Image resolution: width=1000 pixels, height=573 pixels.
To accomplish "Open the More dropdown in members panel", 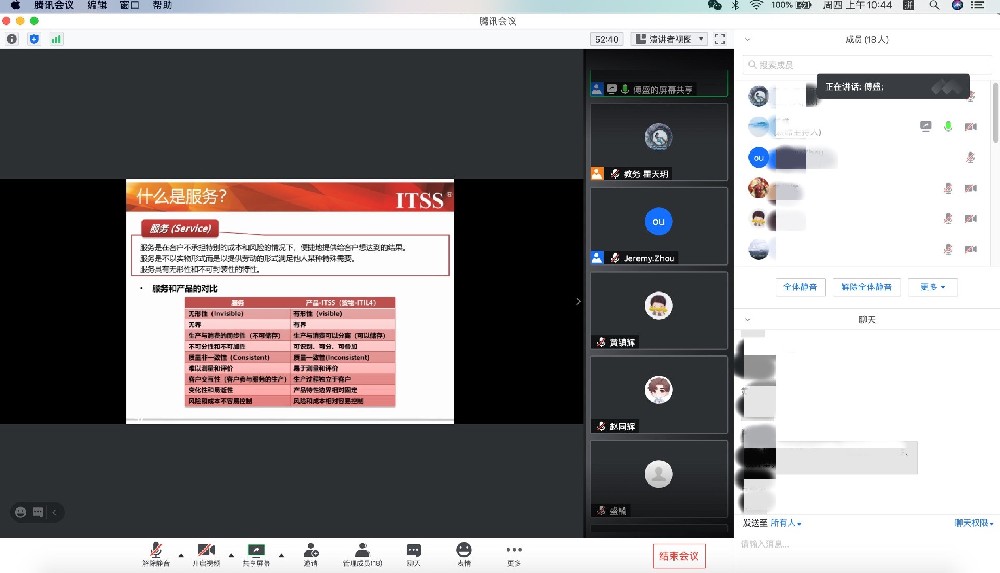I will click(x=932, y=287).
